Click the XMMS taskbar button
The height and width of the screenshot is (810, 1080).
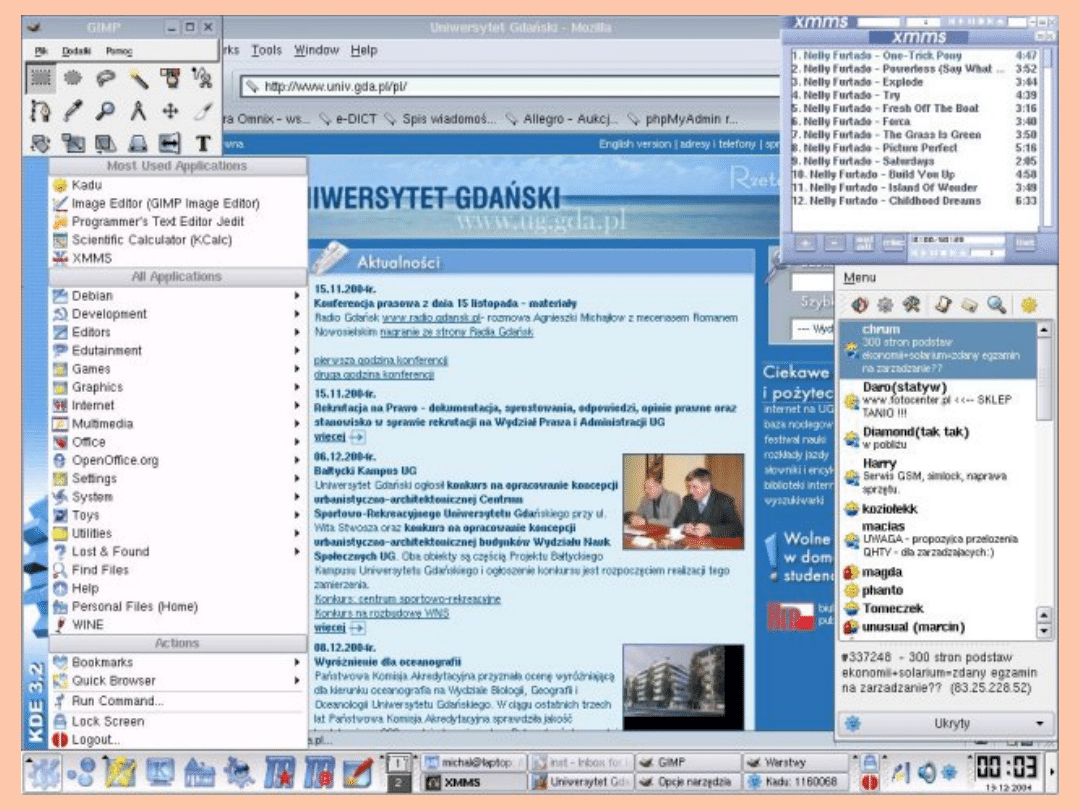(x=474, y=782)
